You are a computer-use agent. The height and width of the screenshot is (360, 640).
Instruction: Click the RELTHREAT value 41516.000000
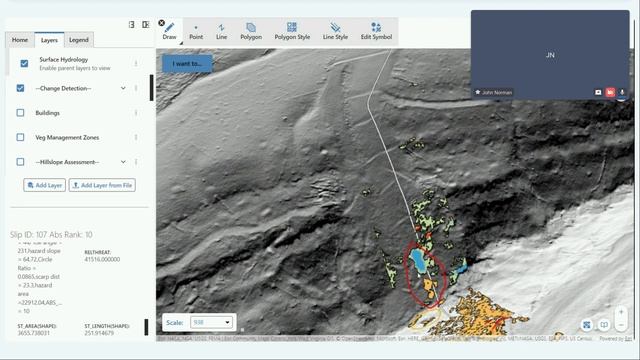click(x=102, y=260)
